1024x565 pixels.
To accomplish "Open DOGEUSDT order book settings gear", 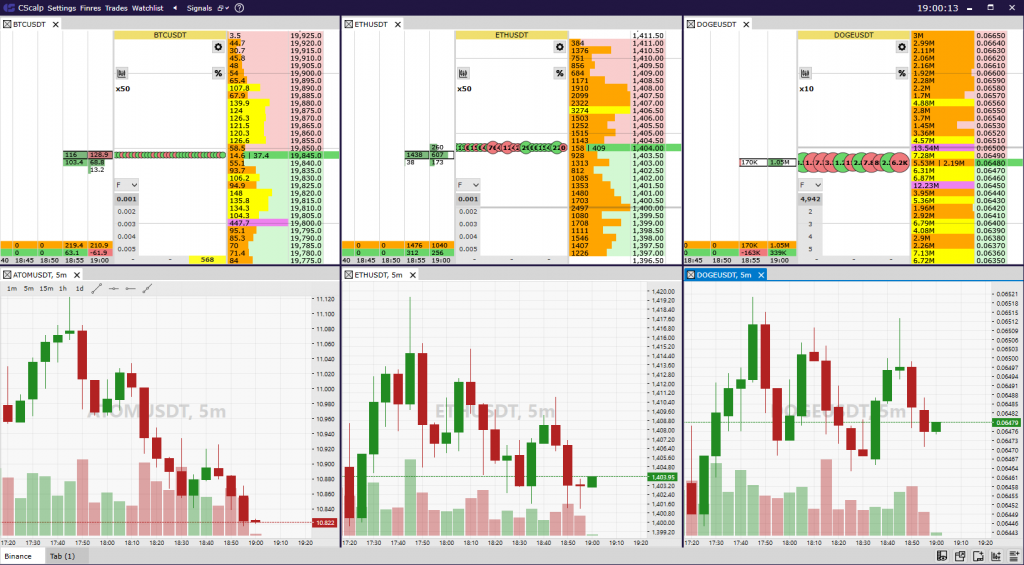I will [902, 47].
